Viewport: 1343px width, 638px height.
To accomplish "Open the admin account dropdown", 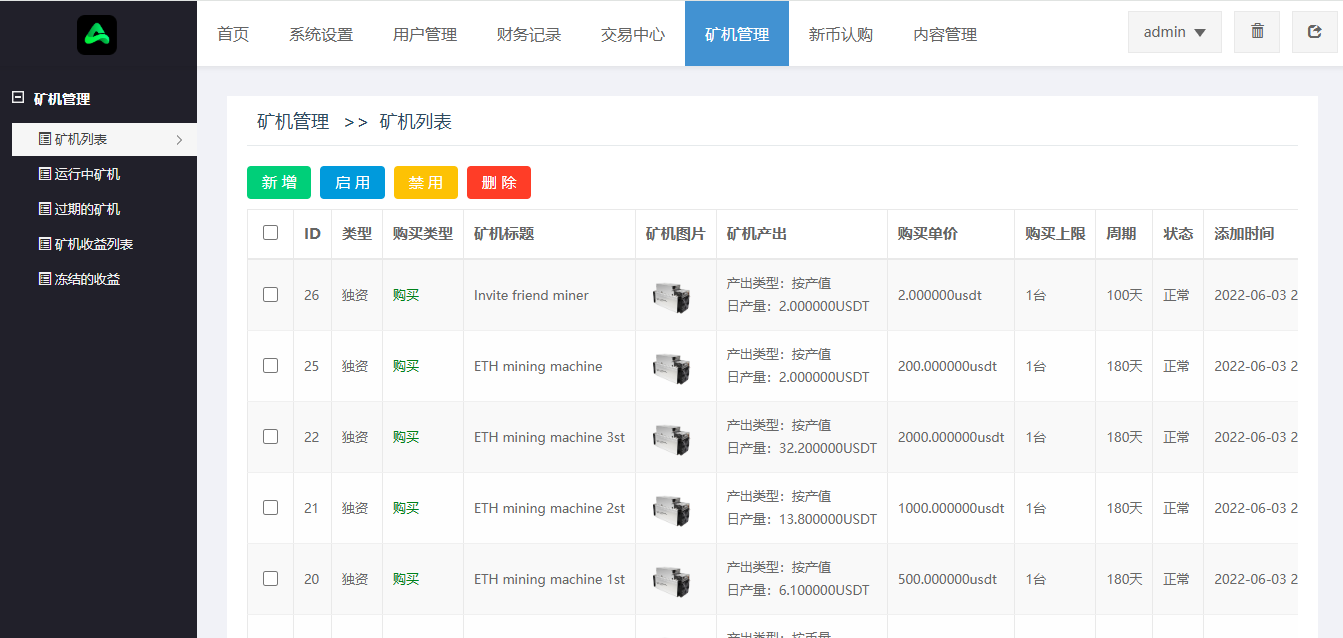I will (x=1174, y=31).
